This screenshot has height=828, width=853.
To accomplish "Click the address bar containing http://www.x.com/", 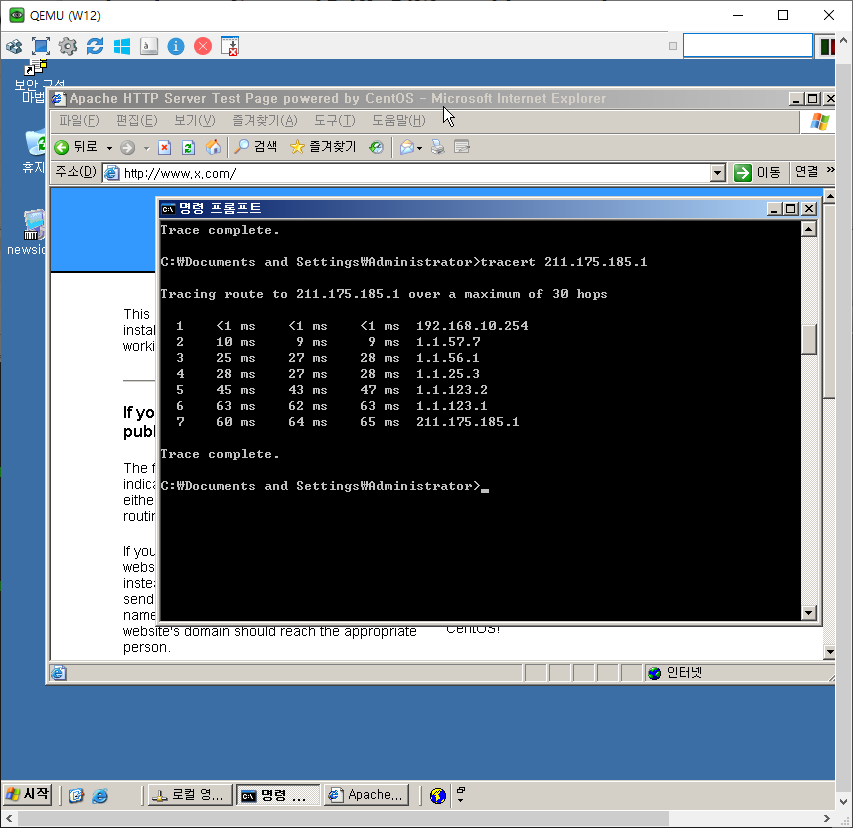I will pyautogui.click(x=413, y=174).
